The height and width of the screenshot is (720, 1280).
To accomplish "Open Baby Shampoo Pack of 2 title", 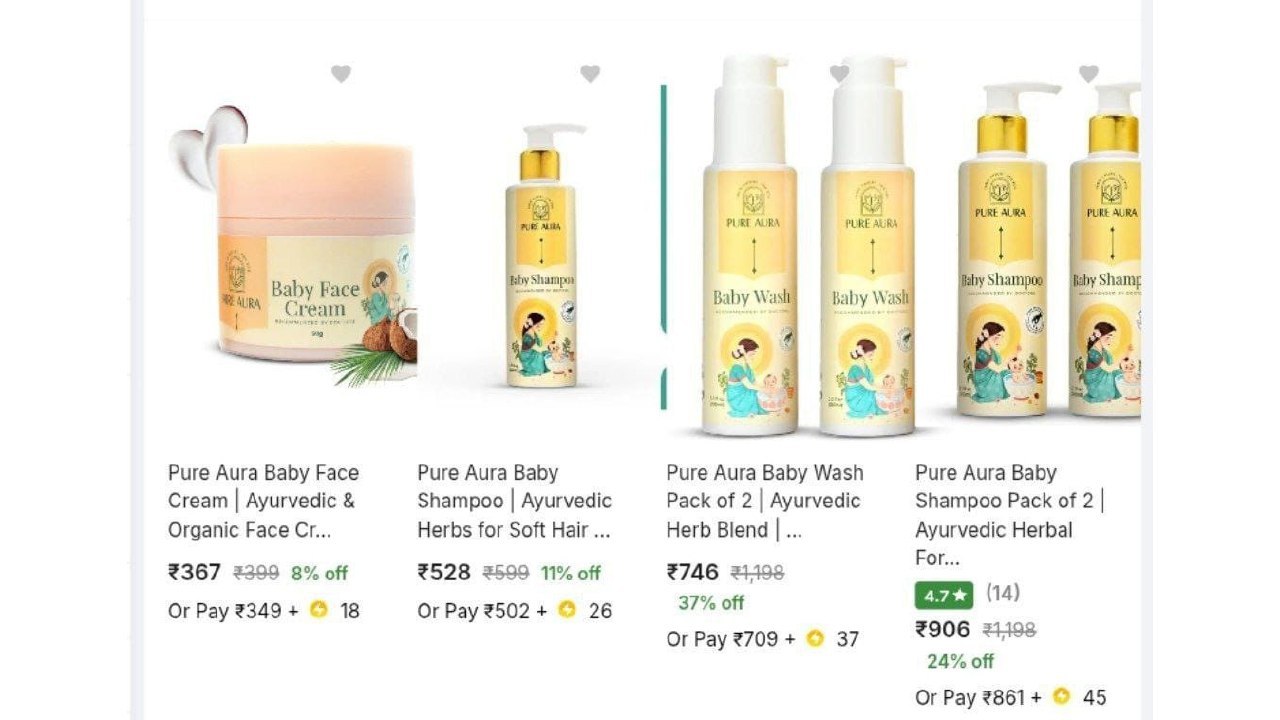I will pos(1010,515).
